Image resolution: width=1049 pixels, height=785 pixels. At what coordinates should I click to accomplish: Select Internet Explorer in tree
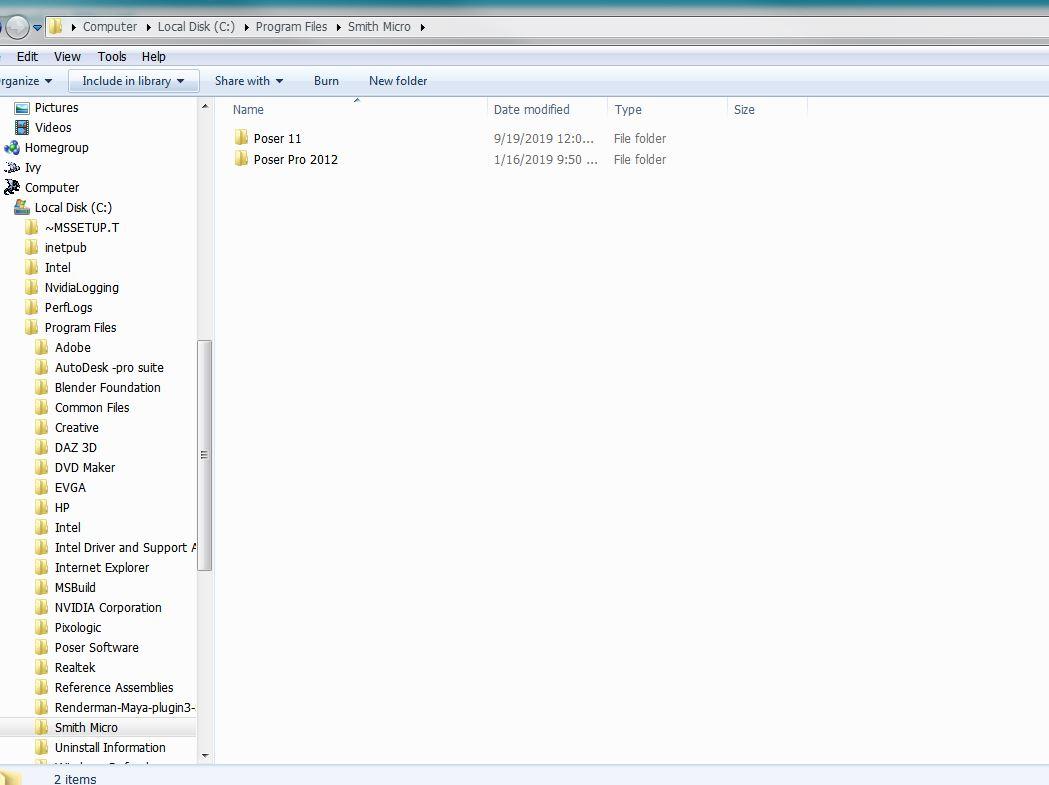[102, 568]
